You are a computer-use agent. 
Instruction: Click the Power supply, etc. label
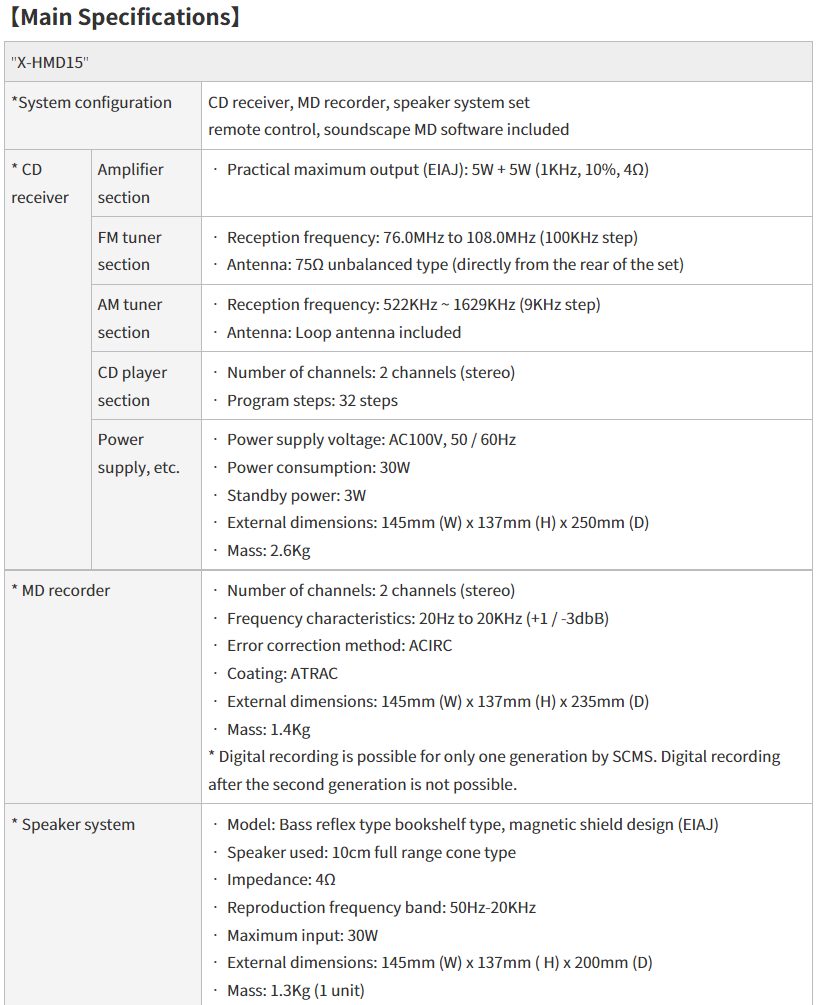[x=138, y=454]
